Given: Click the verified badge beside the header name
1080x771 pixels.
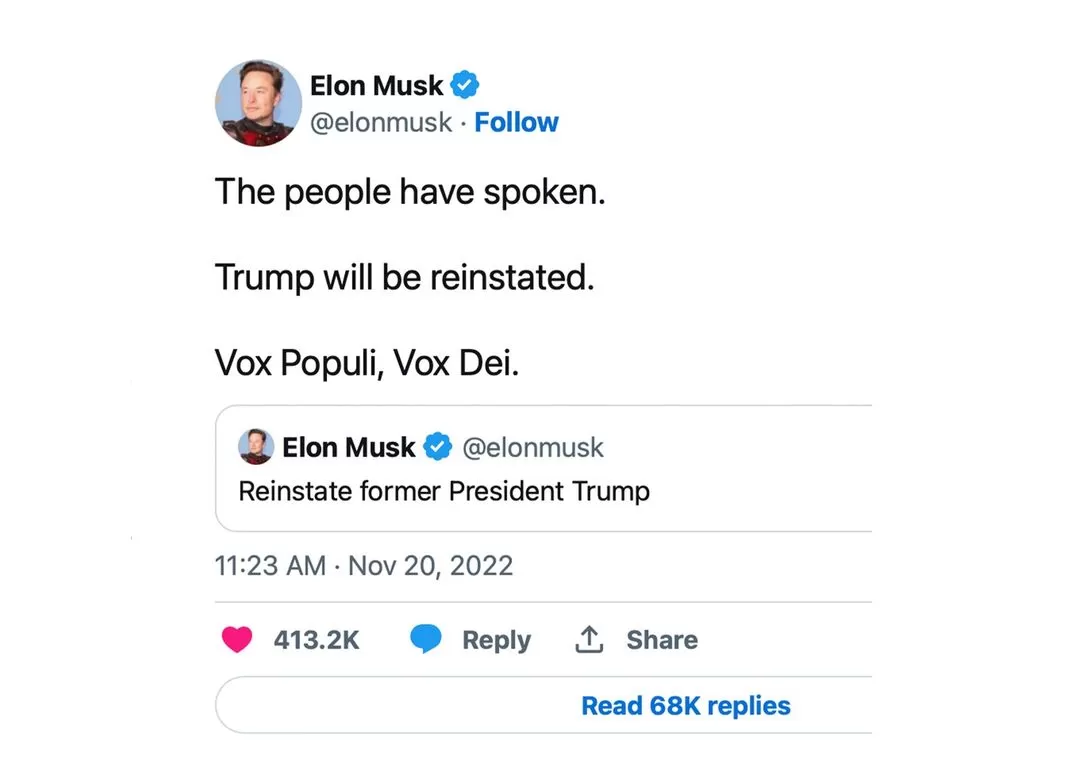Looking at the screenshot, I should point(463,86).
